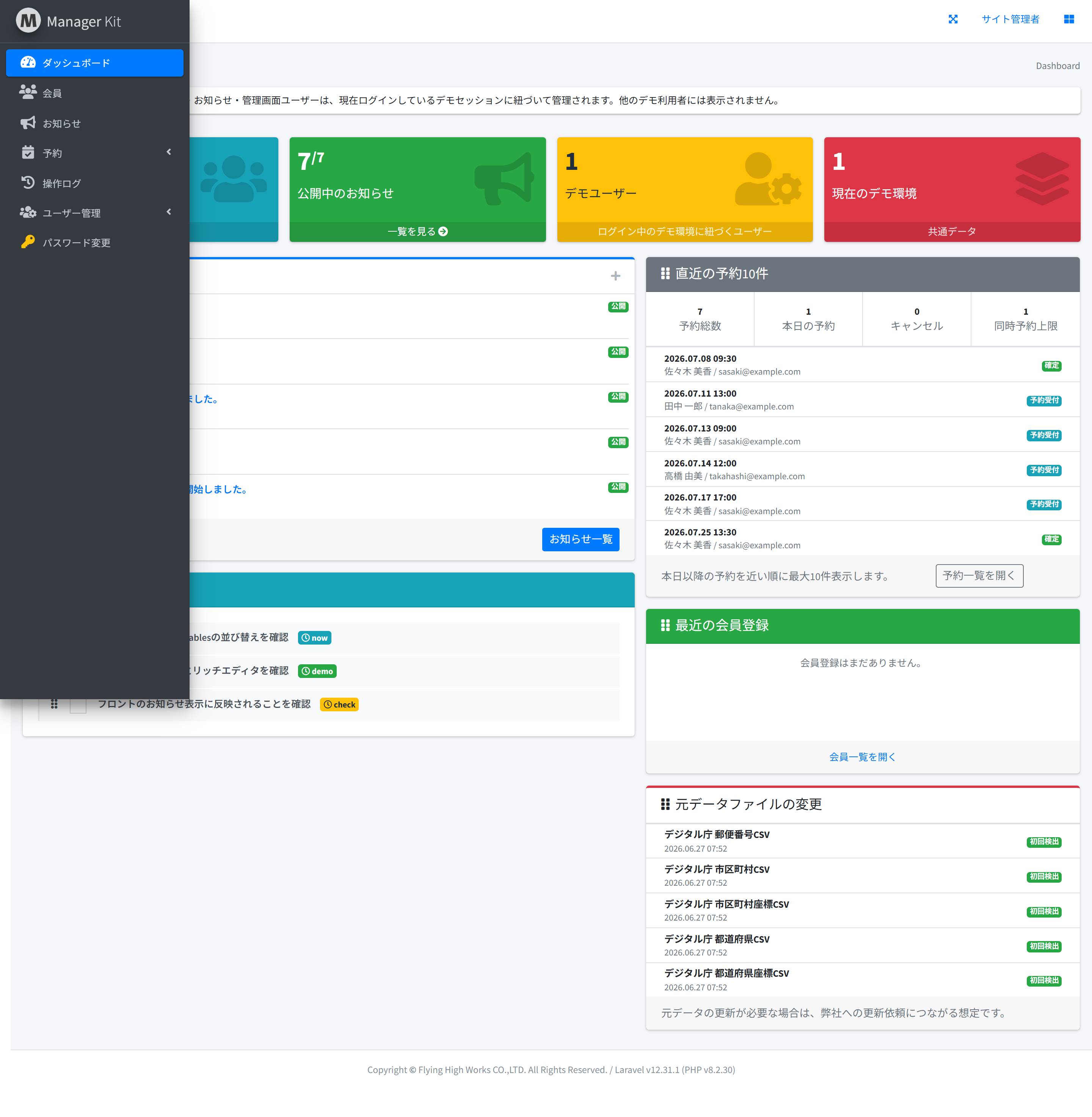1092x1117 pixels.
Task: Open the サイト管理者 user menu
Action: 1010,19
